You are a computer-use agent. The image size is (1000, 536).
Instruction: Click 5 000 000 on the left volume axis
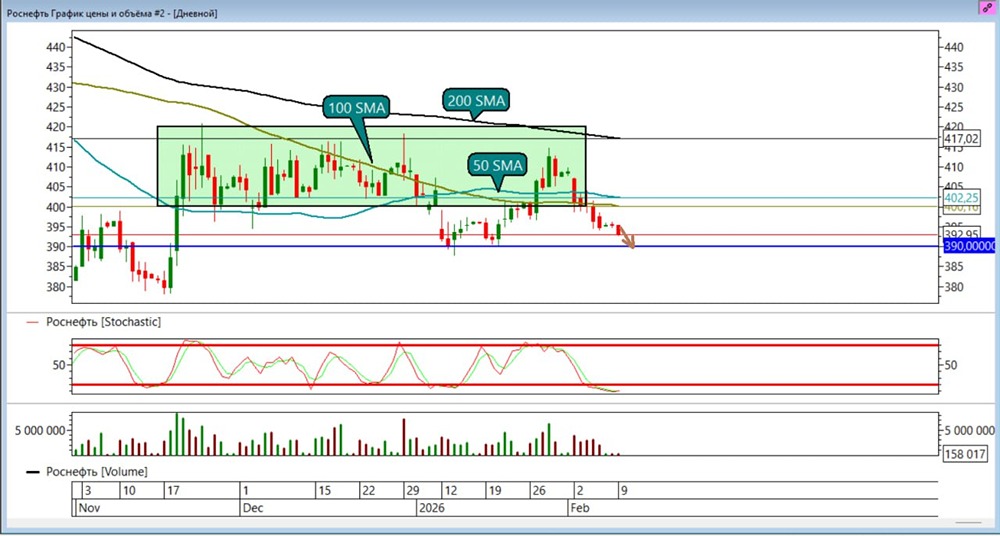click(x=40, y=430)
